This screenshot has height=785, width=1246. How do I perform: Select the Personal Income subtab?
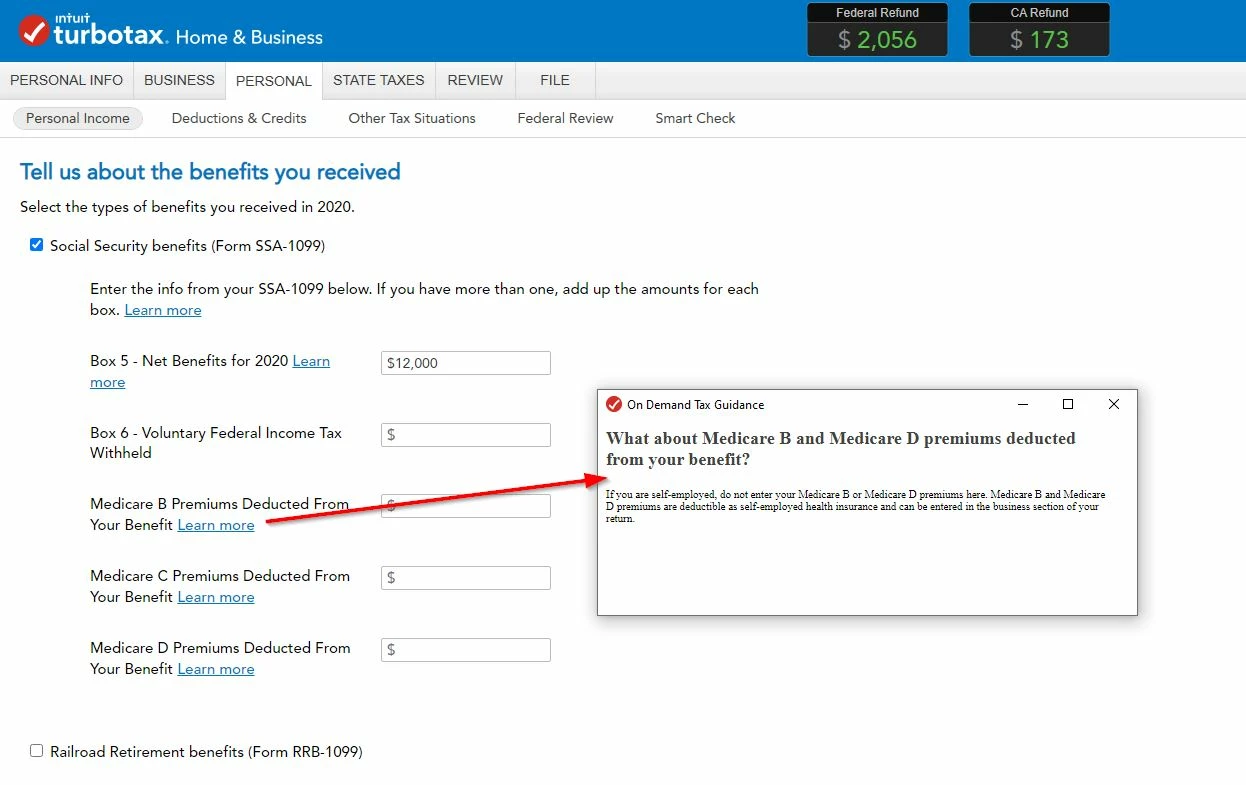coord(78,118)
